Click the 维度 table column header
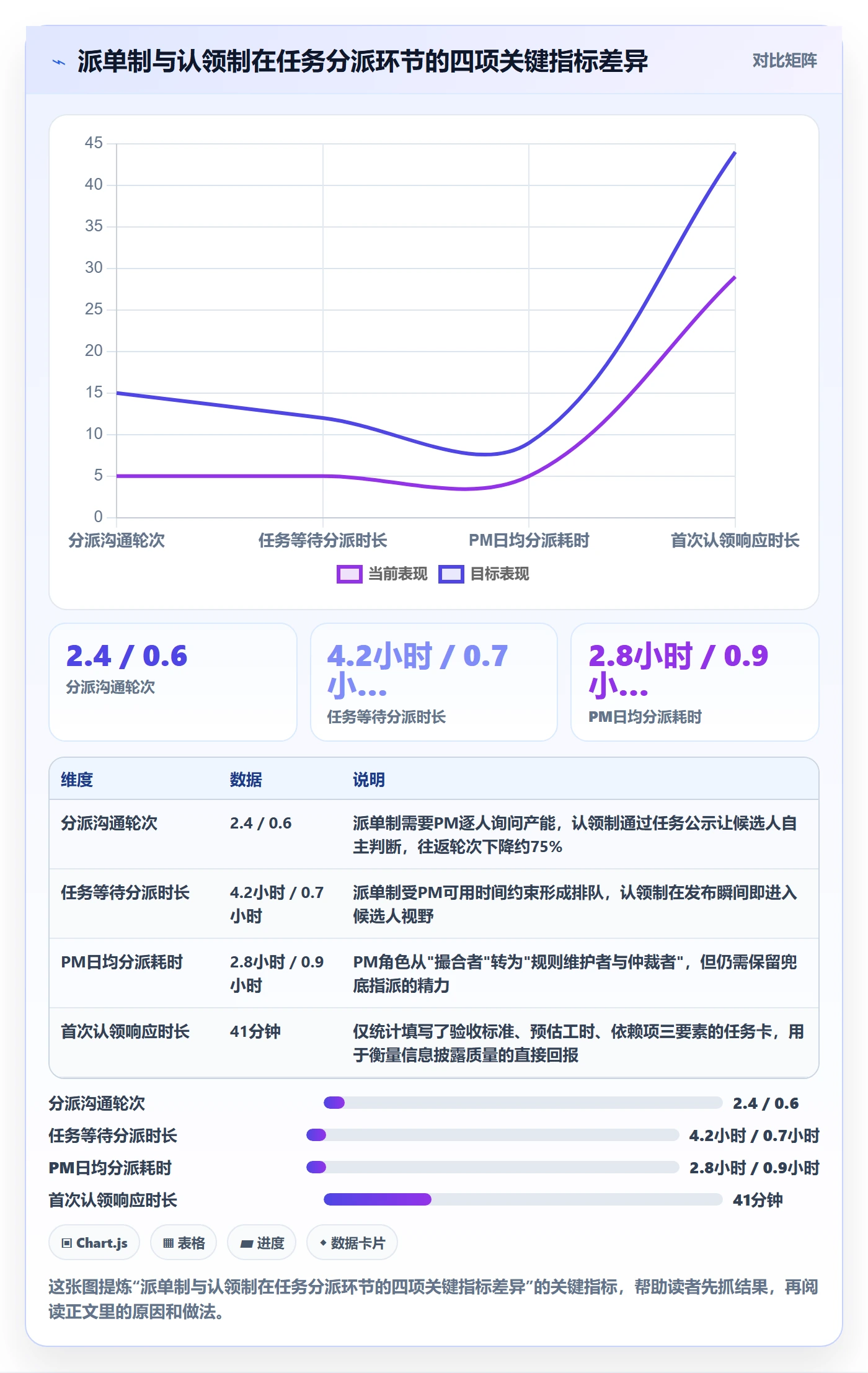 (x=77, y=780)
